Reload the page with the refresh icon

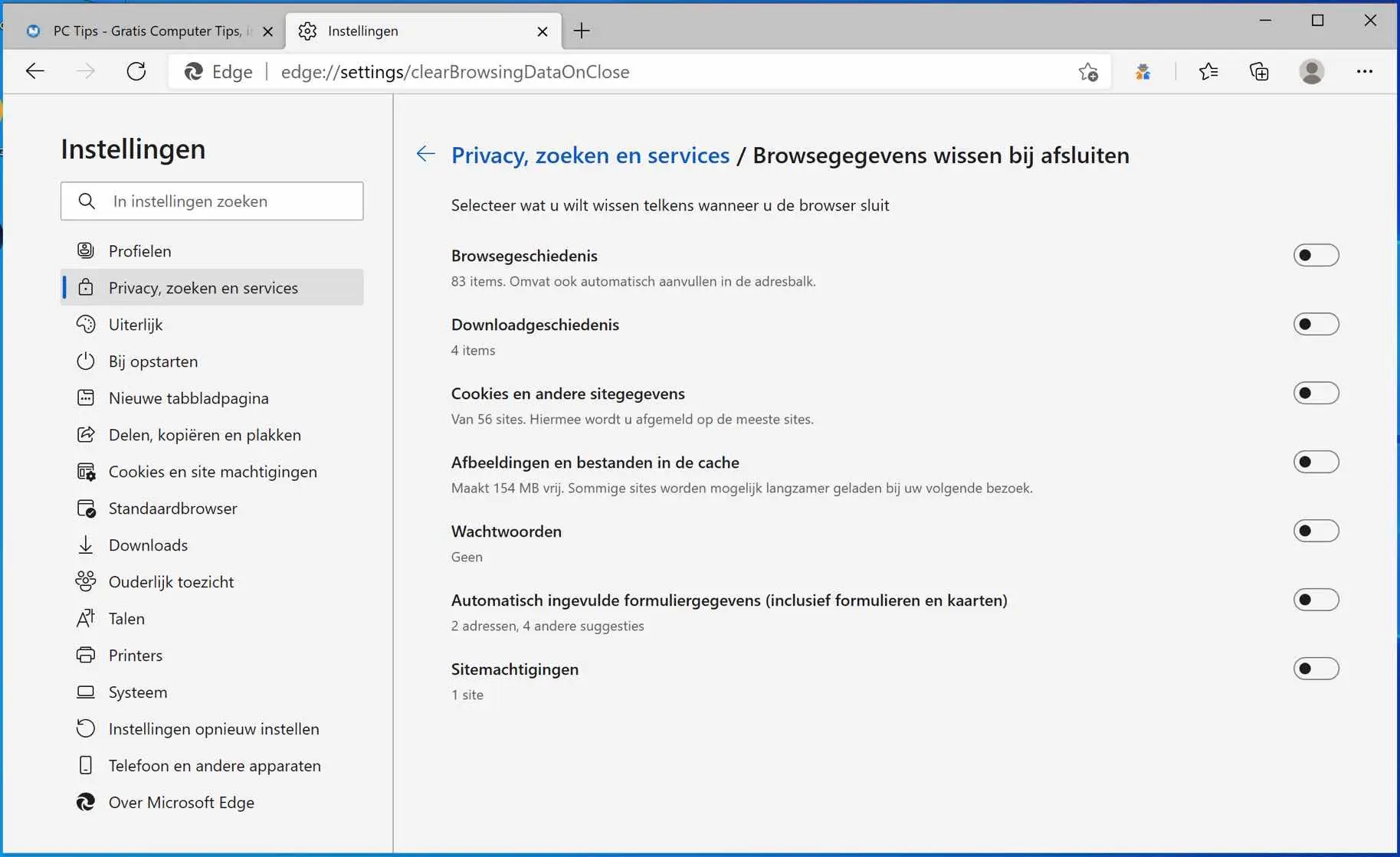(136, 71)
